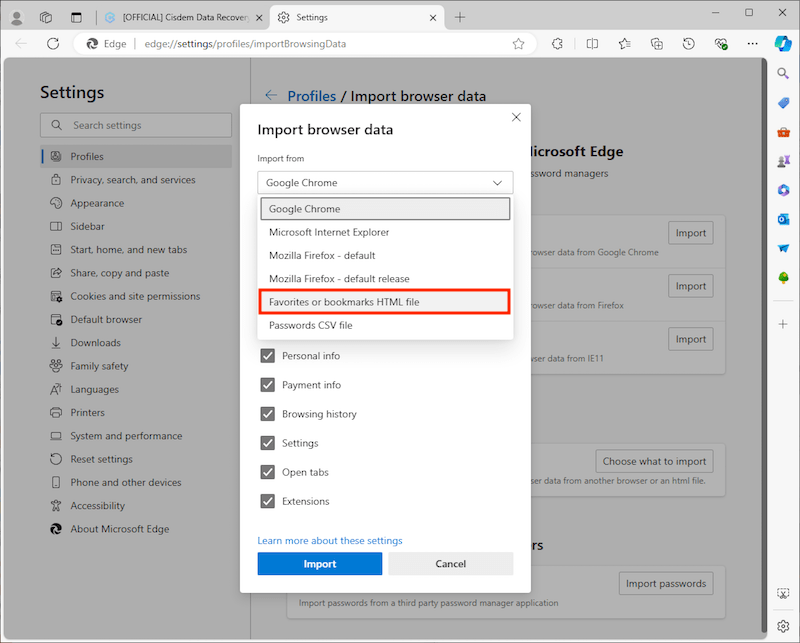Screen dimensions: 800x643
Task: Choose Favorites or bookmarks HTML file
Action: [385, 302]
